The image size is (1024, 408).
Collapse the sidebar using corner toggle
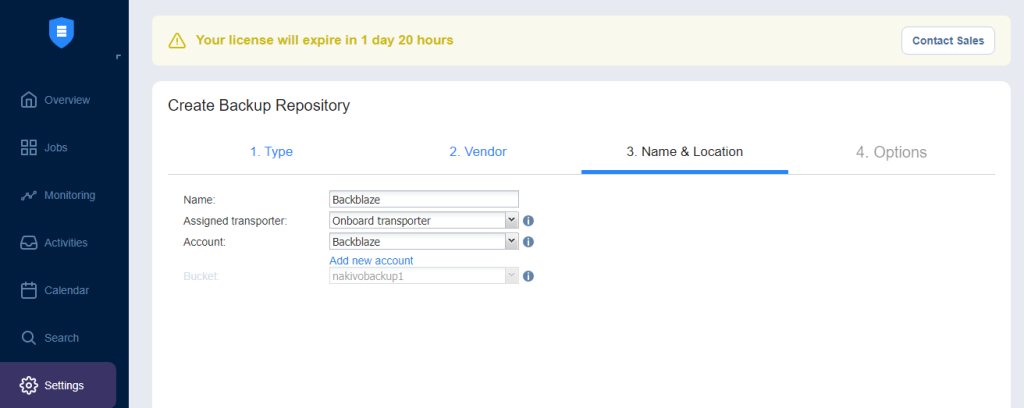click(x=118, y=57)
